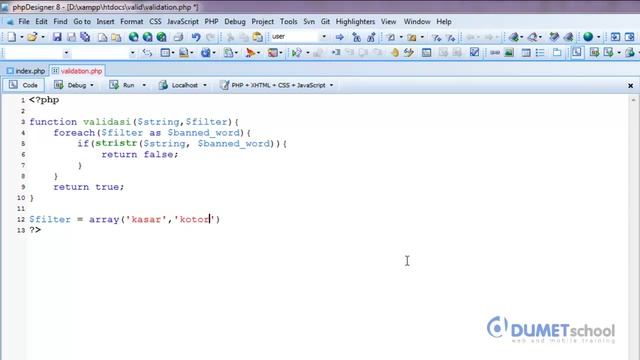
Task: Open the Debug button dropdown arrow
Action: [92, 85]
